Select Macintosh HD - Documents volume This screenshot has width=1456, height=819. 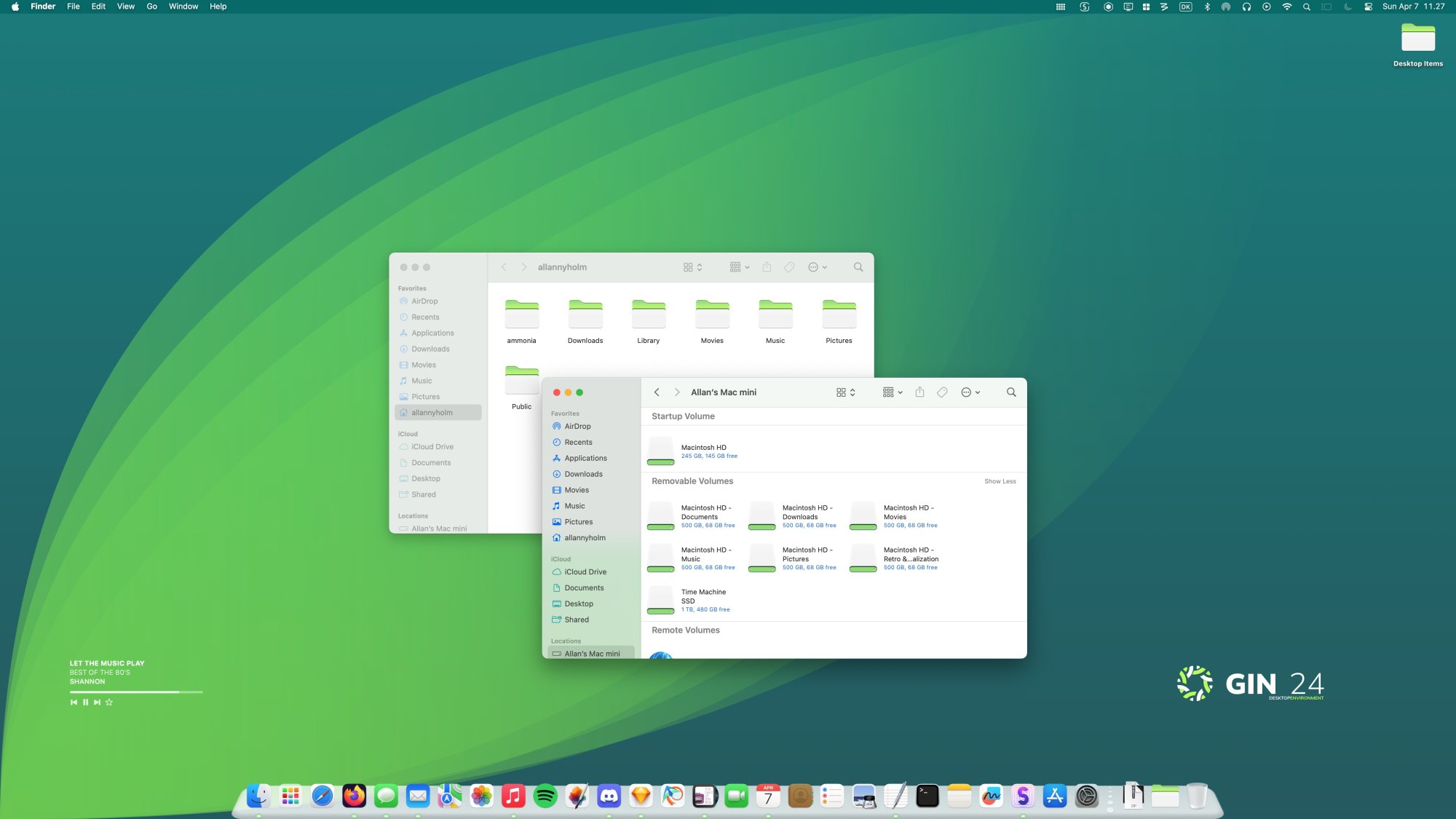(692, 516)
